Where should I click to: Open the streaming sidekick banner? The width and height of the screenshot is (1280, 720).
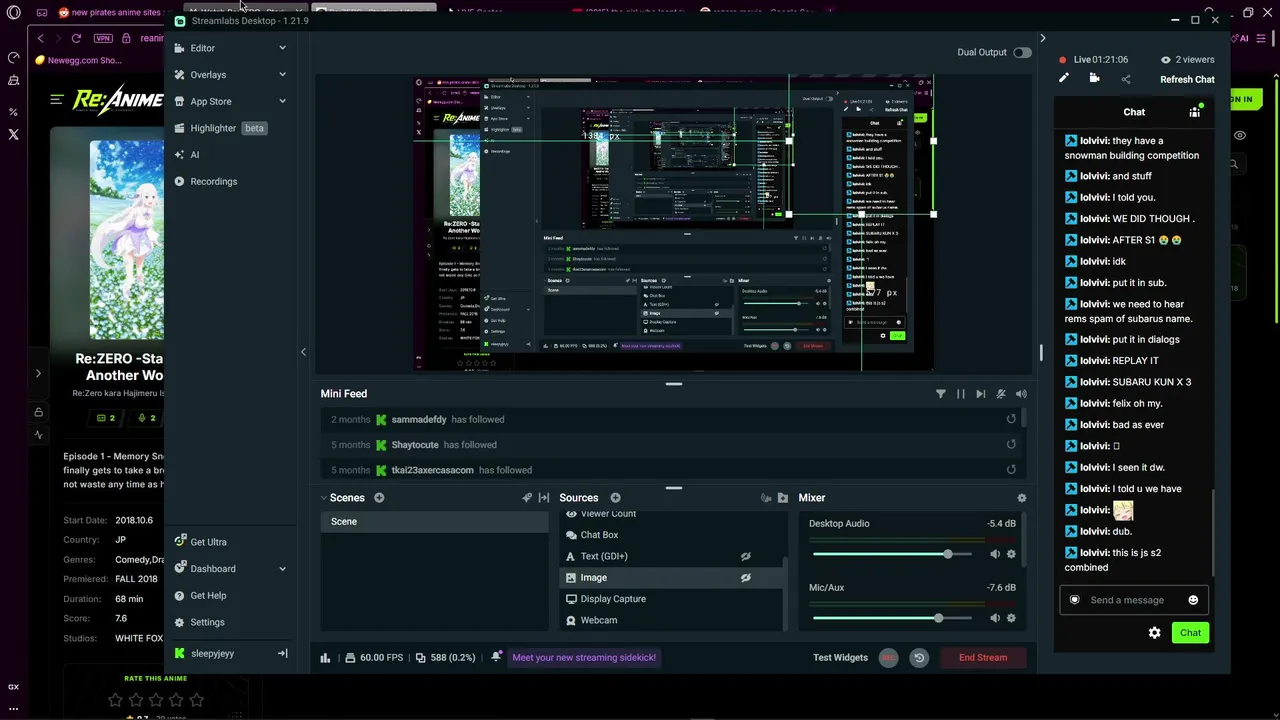click(584, 658)
